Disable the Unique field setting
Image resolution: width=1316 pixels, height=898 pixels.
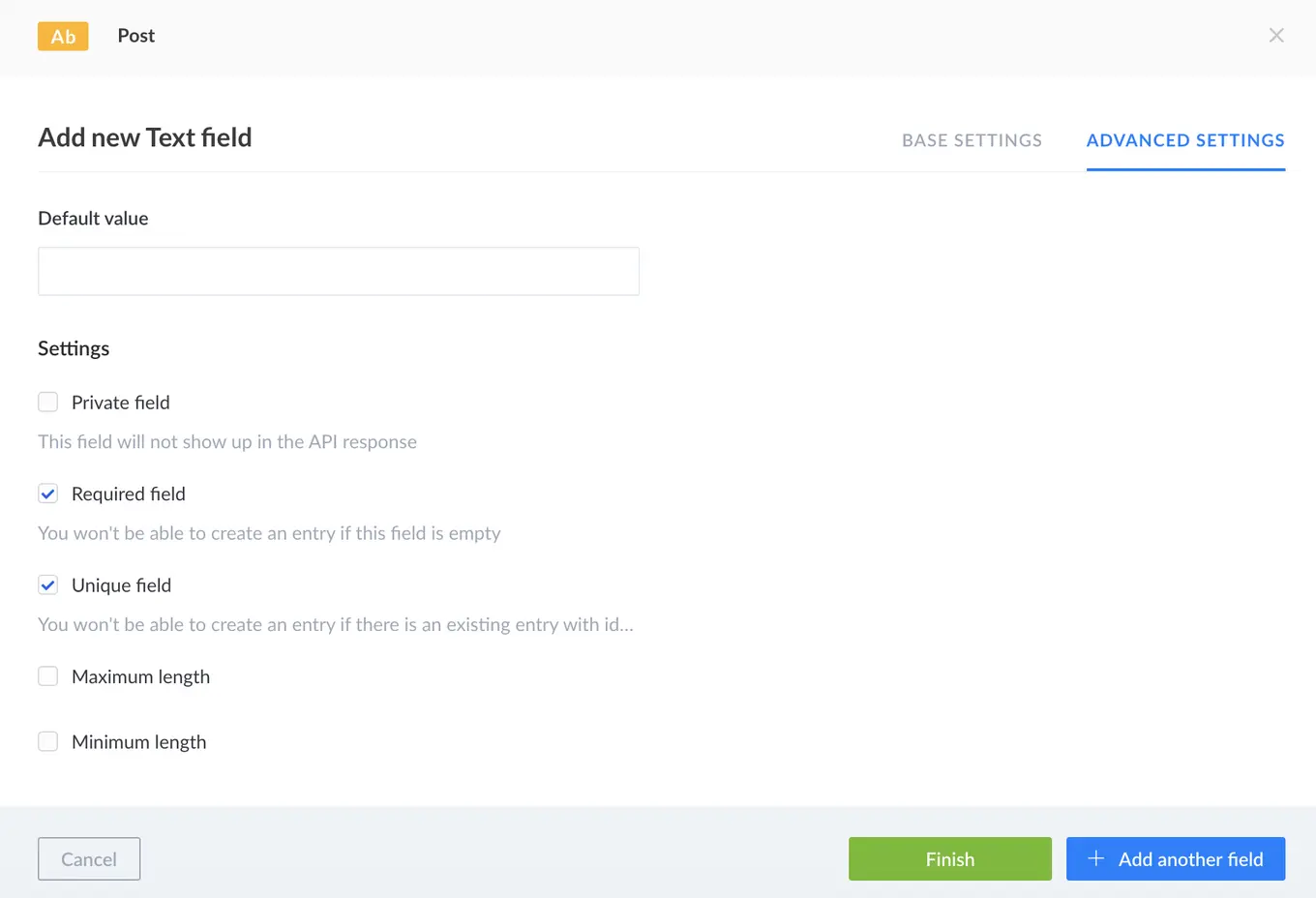tap(47, 584)
